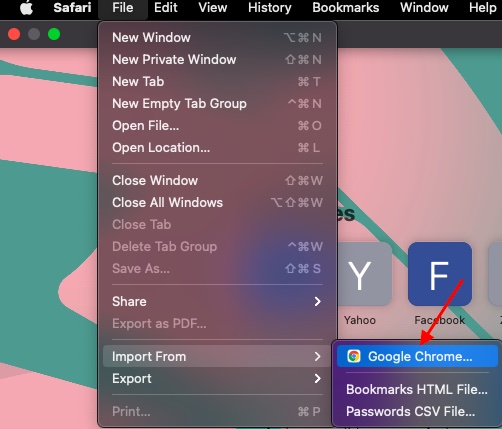Choose New Window from File menu
Screen dimensions: 502x429
217,38
